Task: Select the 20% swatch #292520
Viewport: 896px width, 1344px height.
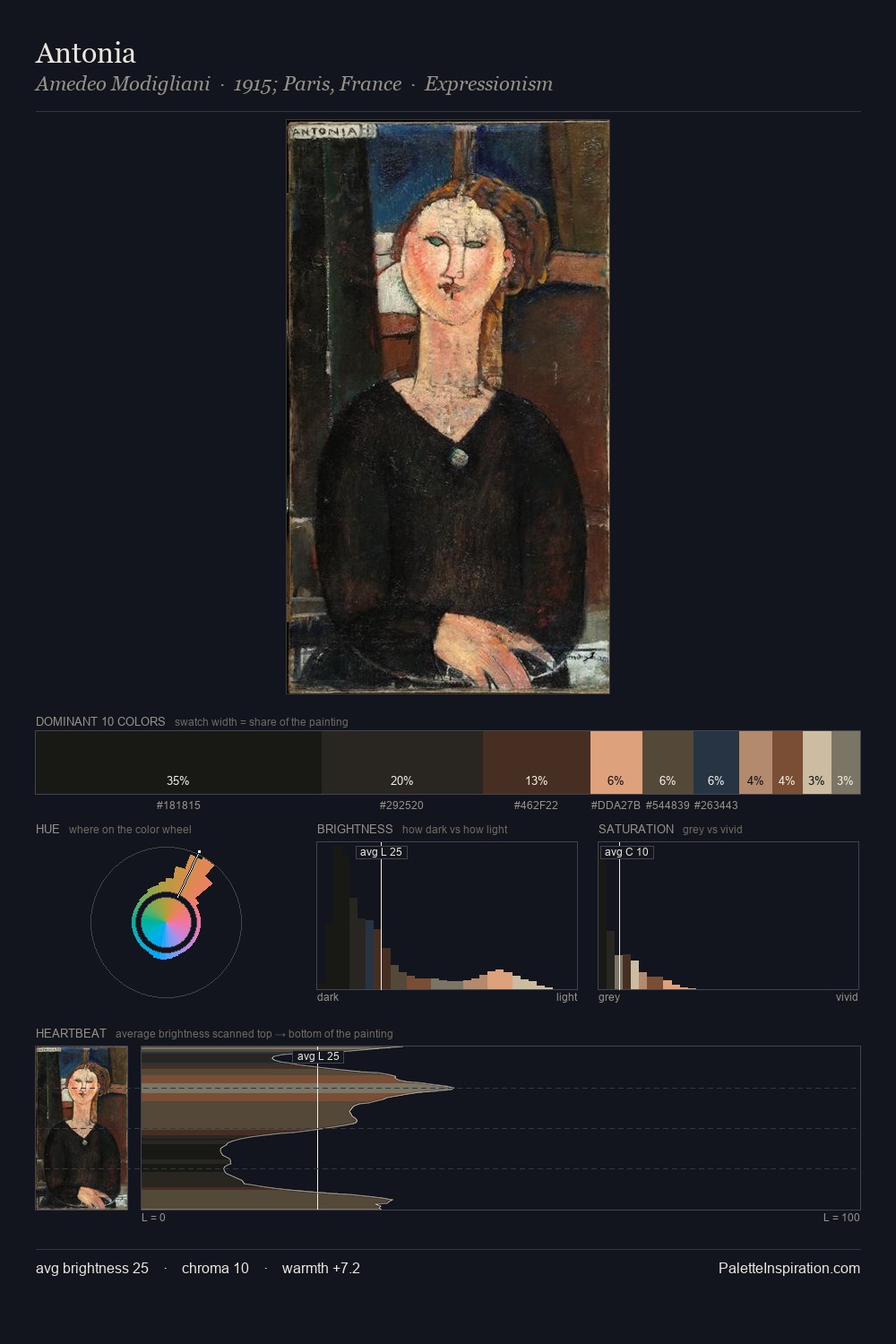Action: [x=402, y=762]
